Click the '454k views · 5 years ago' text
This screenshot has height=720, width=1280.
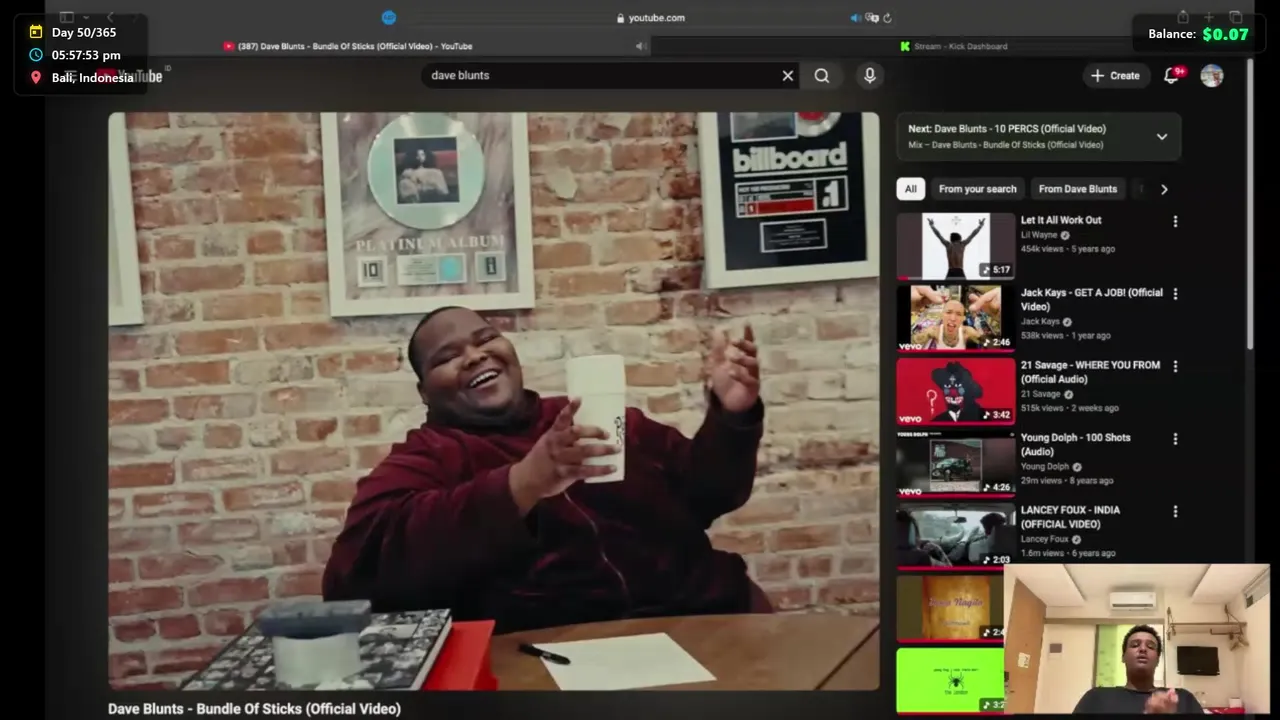click(x=1067, y=249)
